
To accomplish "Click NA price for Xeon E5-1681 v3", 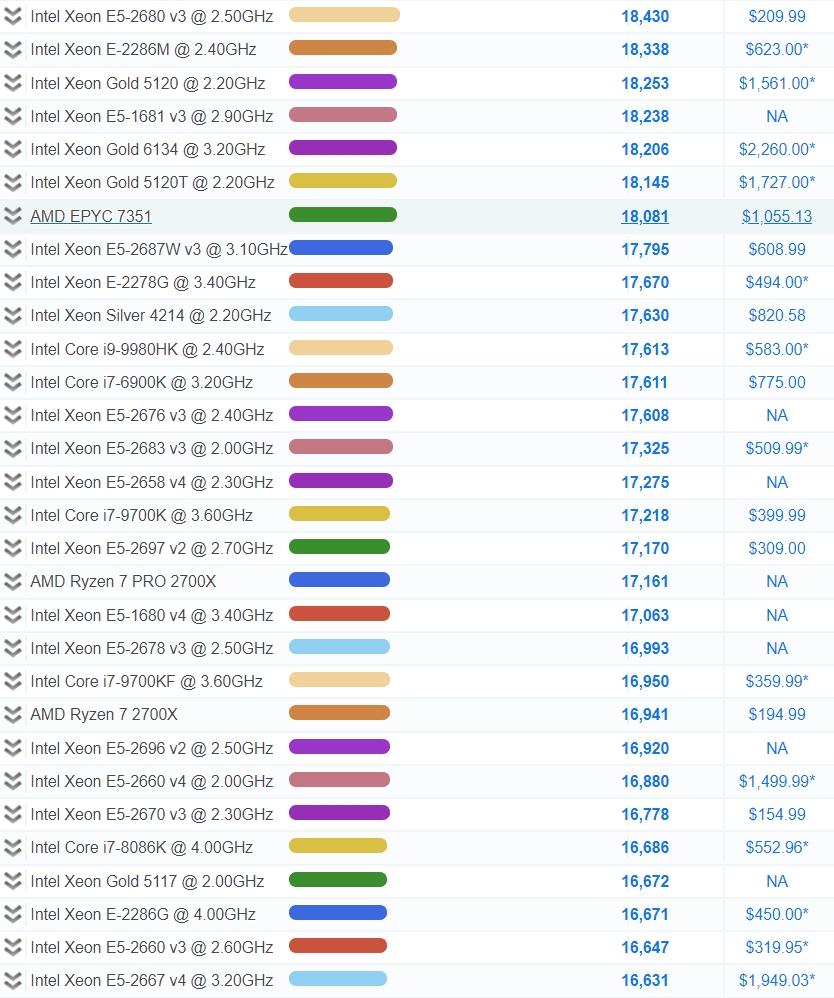I will pyautogui.click(x=777, y=116).
